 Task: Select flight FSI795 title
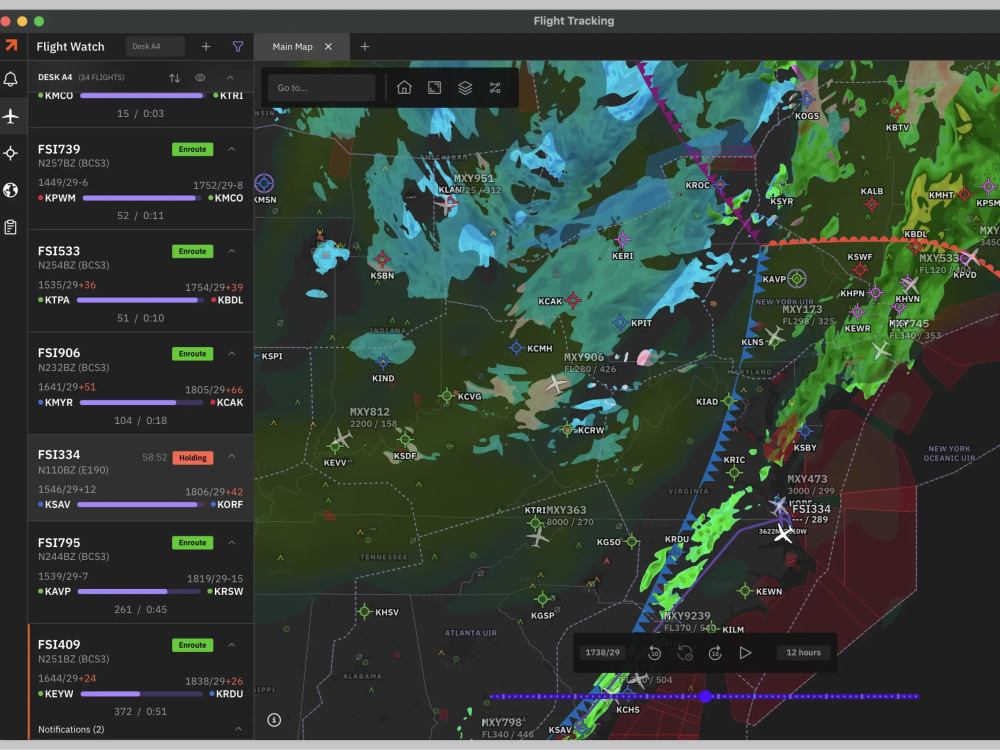(59, 543)
